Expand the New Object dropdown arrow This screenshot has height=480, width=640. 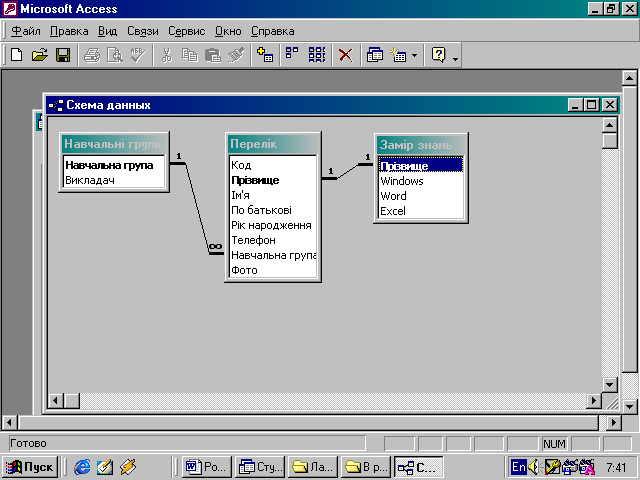pyautogui.click(x=414, y=55)
